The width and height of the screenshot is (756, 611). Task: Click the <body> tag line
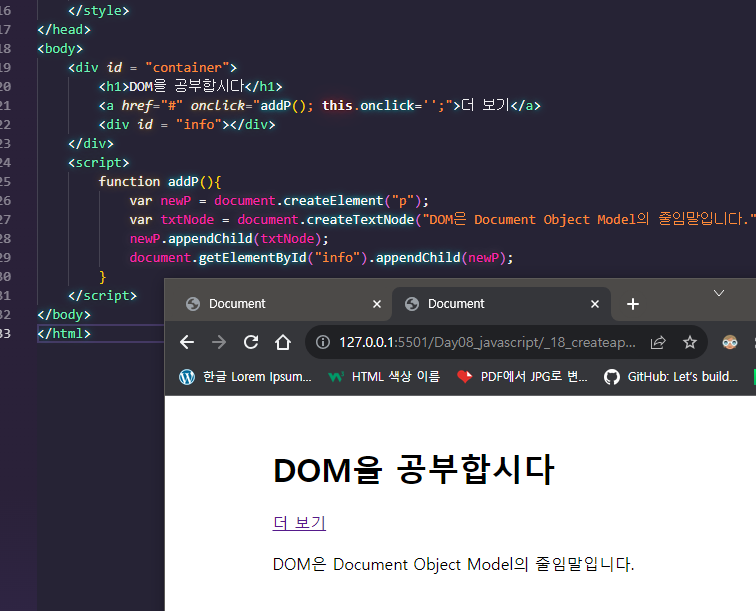tap(60, 49)
